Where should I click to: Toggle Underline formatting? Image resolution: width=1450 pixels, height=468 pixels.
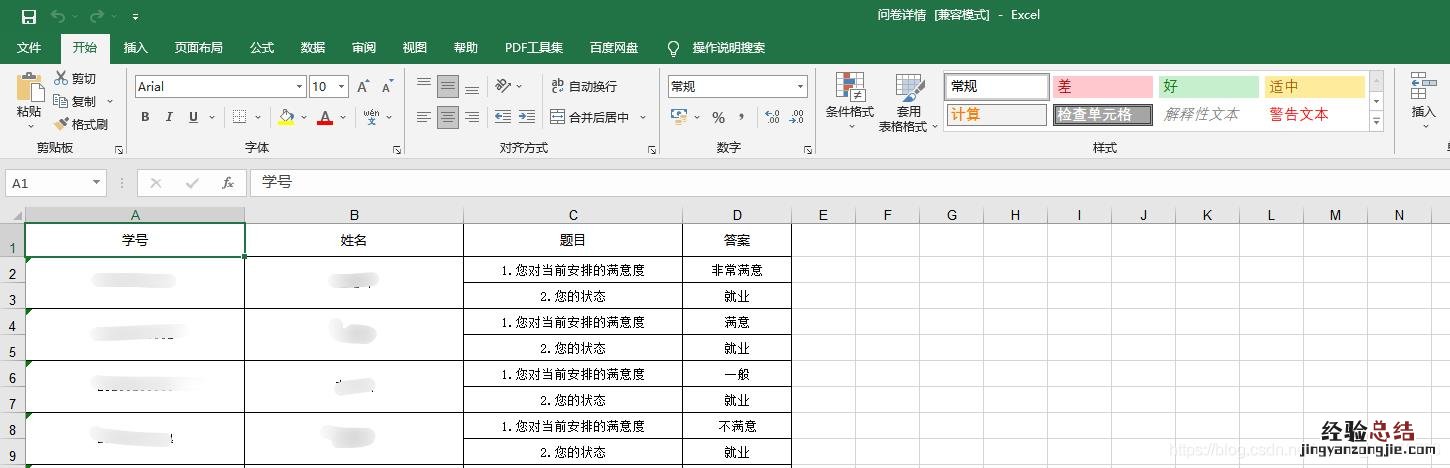(193, 117)
